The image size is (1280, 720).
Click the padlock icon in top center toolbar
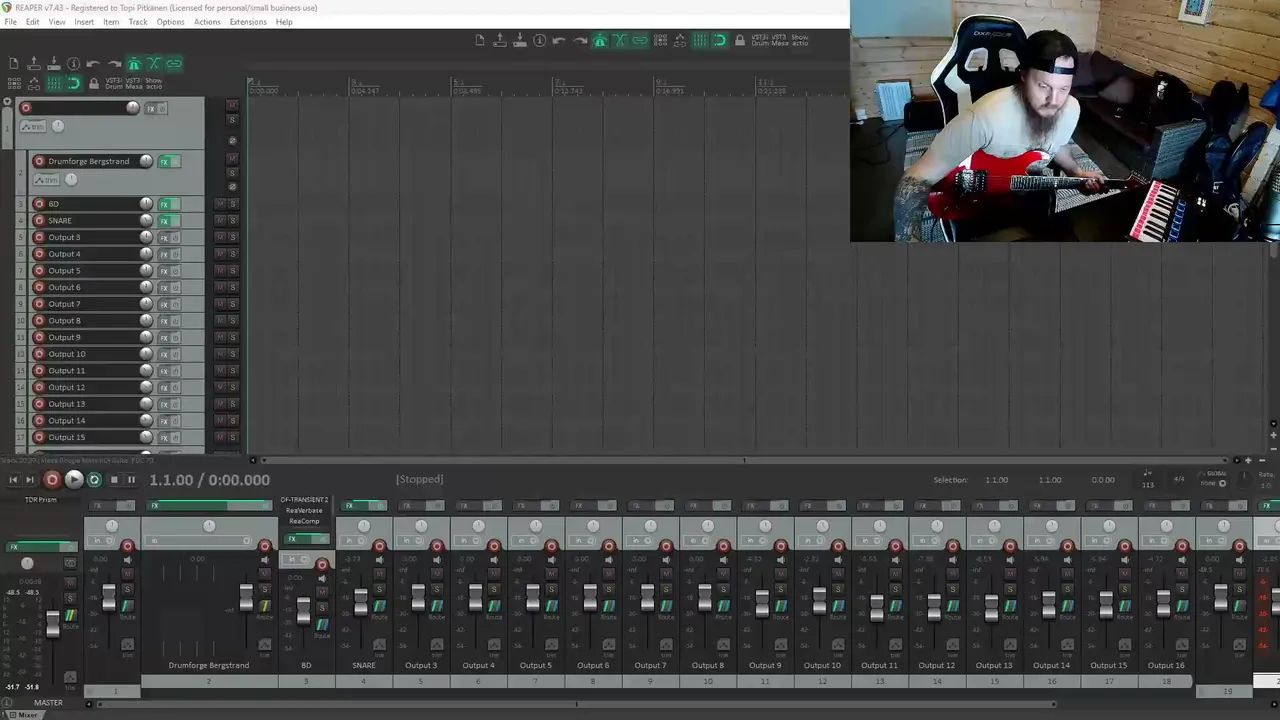[740, 40]
